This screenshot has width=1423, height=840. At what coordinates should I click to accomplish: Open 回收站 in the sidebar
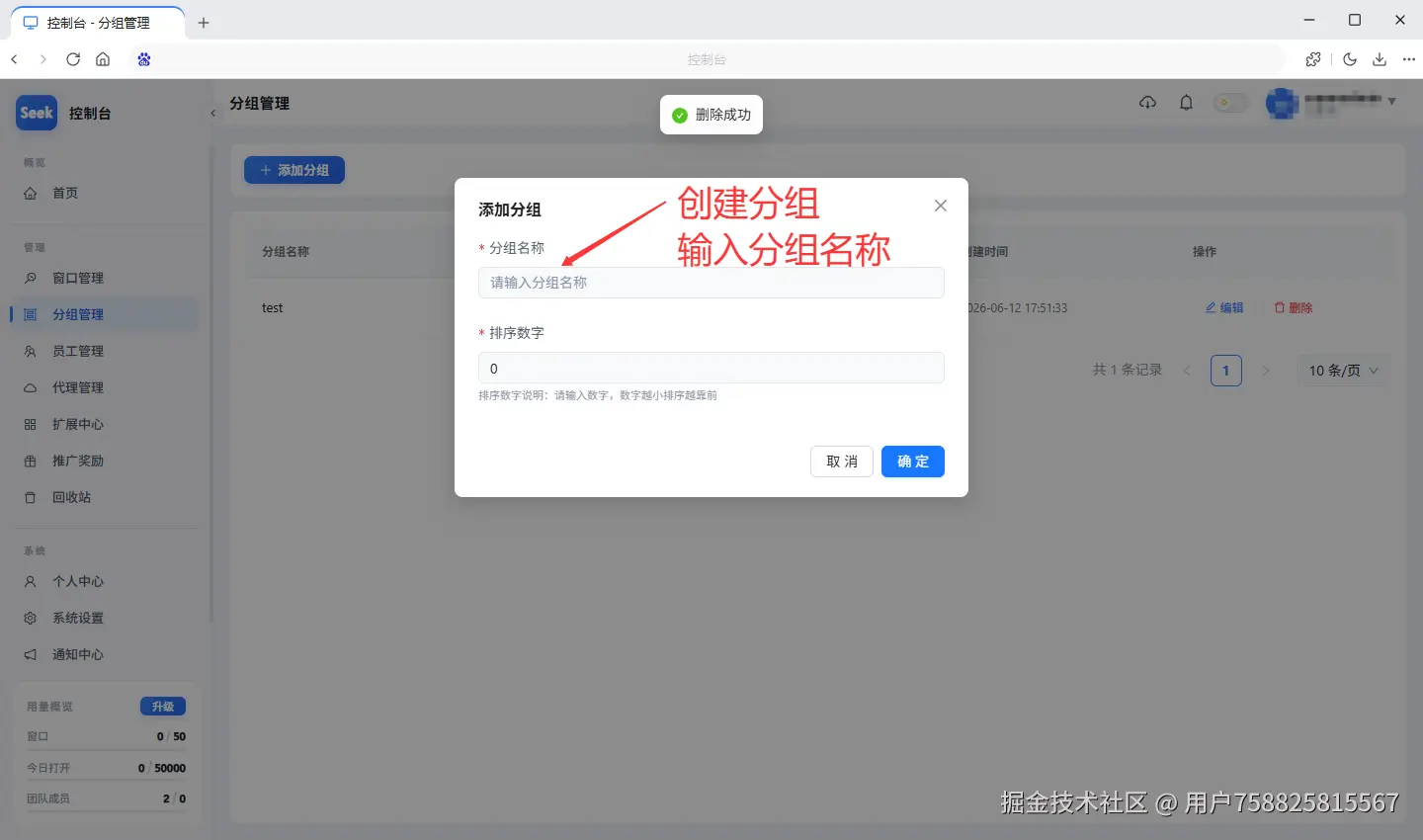[105, 497]
